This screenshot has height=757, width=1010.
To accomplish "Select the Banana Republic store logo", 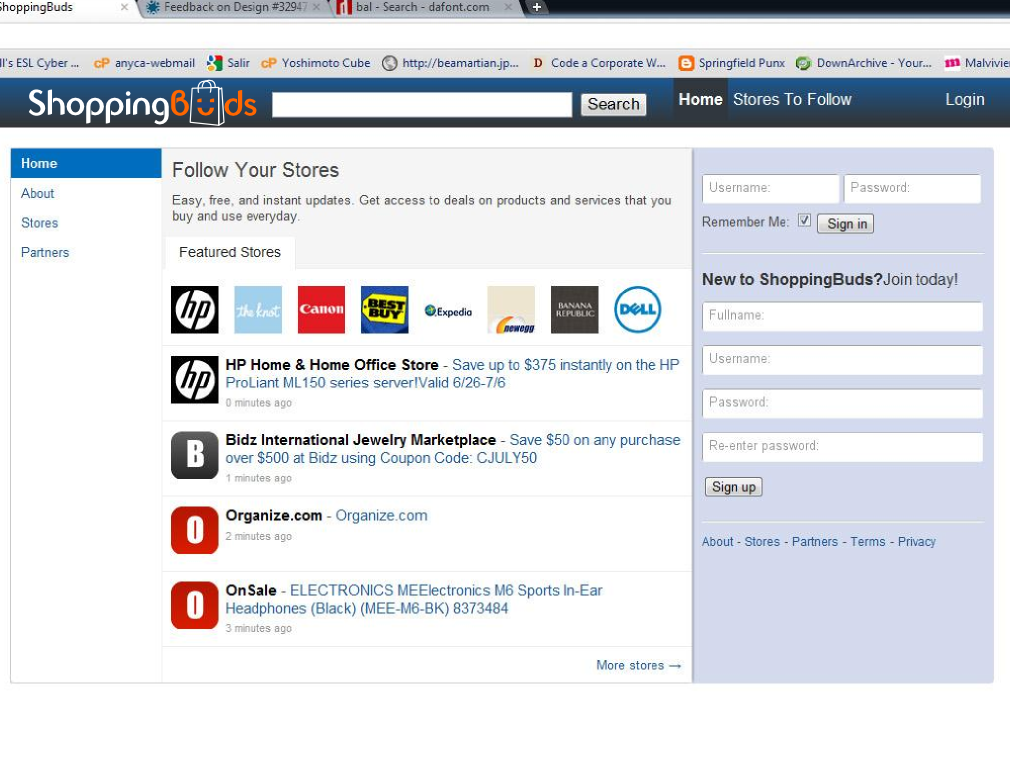I will 574,310.
